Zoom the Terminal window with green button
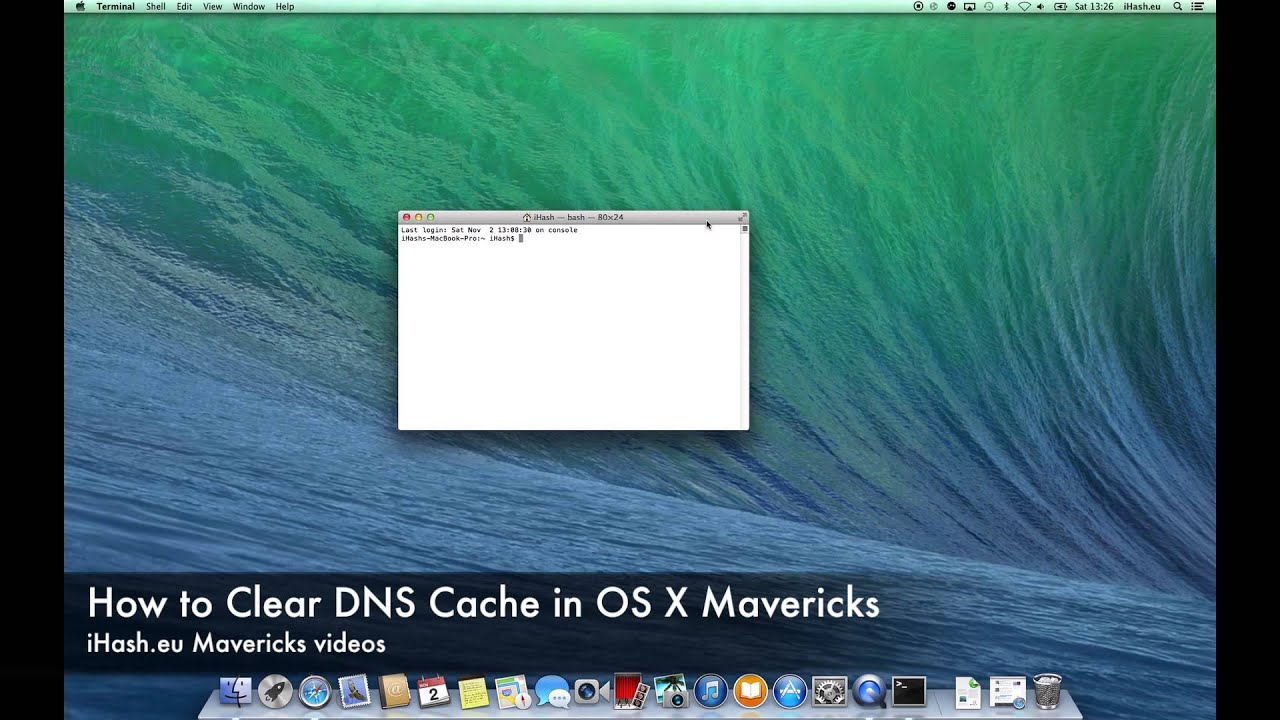The image size is (1280, 720). (x=430, y=217)
